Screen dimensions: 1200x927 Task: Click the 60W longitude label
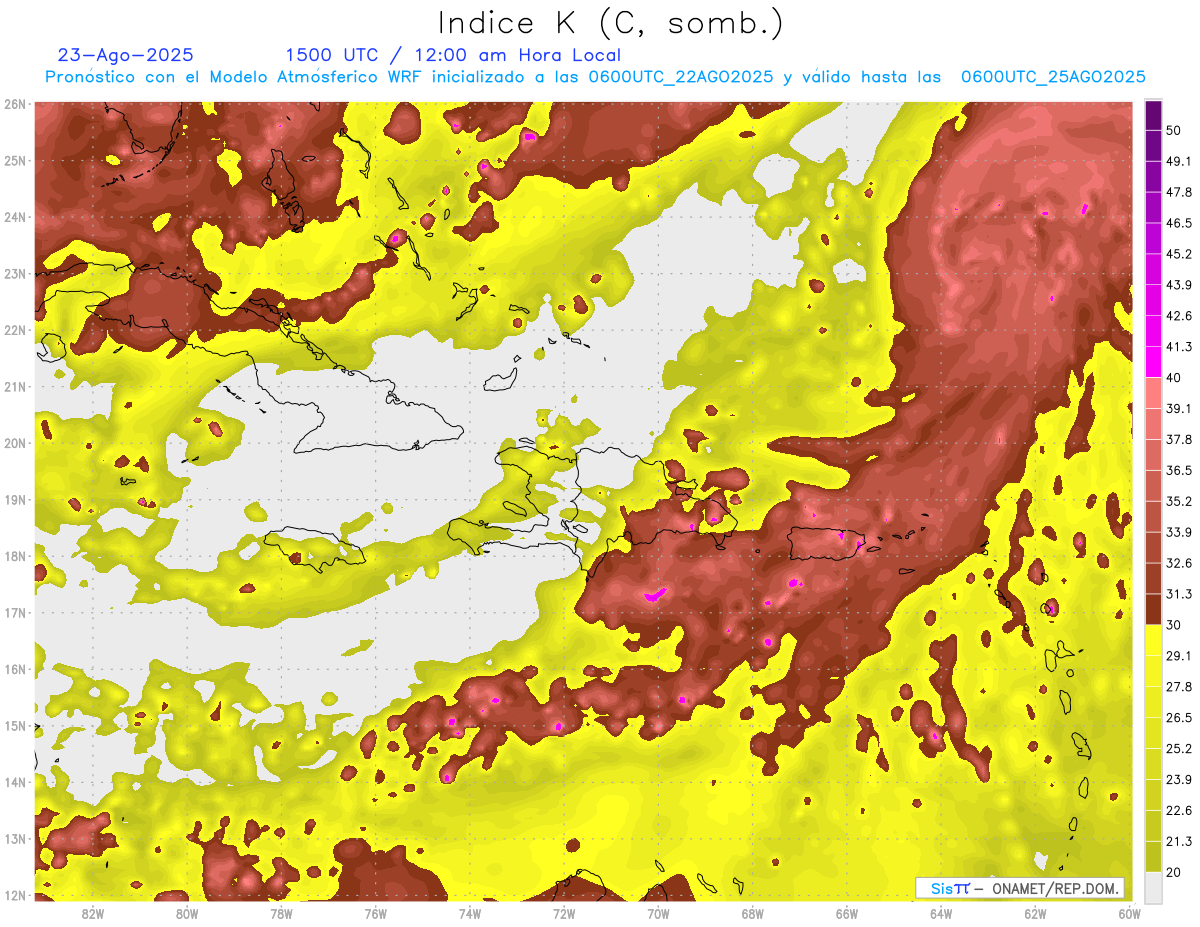[1129, 913]
